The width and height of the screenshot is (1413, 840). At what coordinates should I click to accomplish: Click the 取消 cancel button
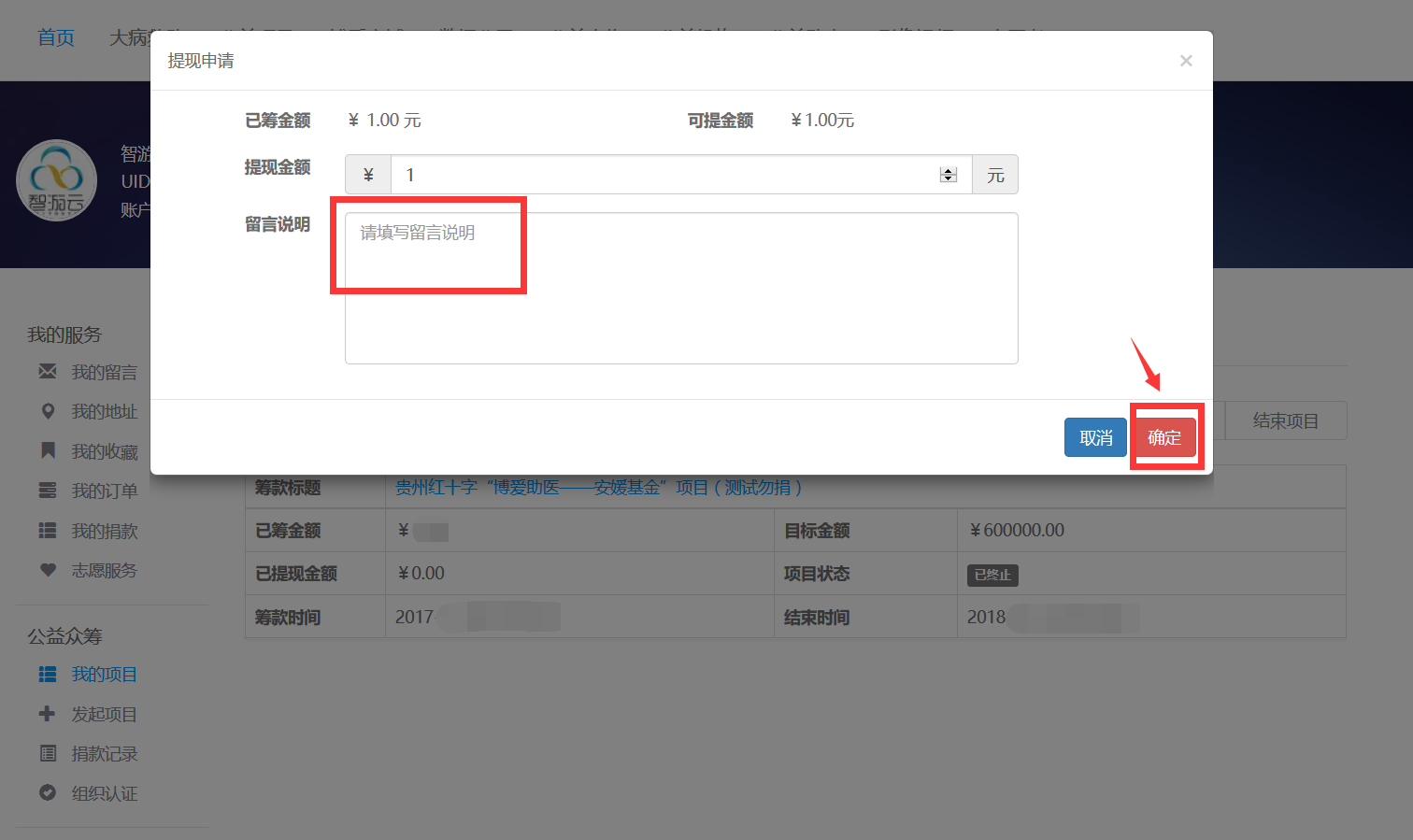coord(1095,437)
